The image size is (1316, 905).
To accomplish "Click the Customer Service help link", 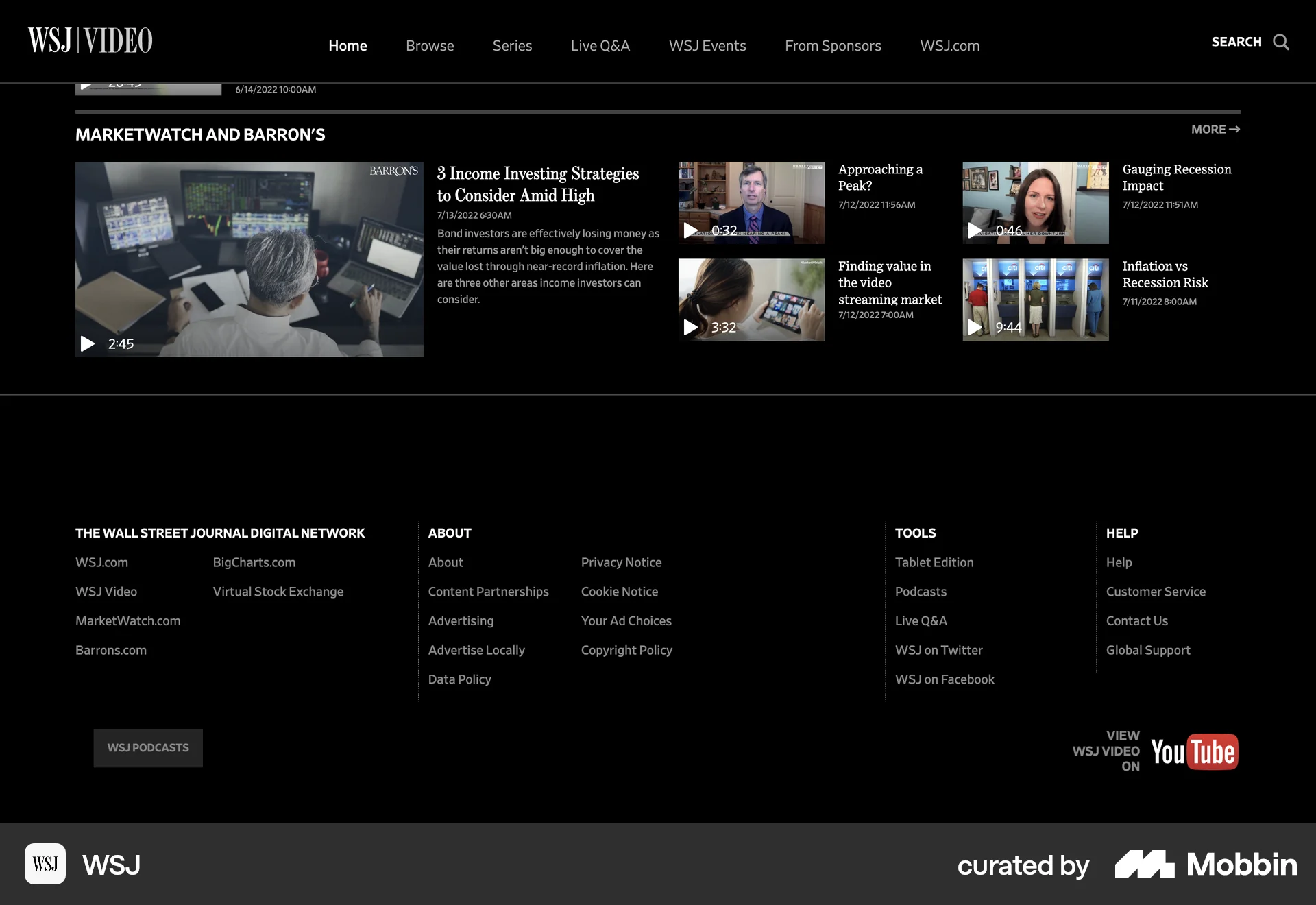I will click(x=1156, y=591).
